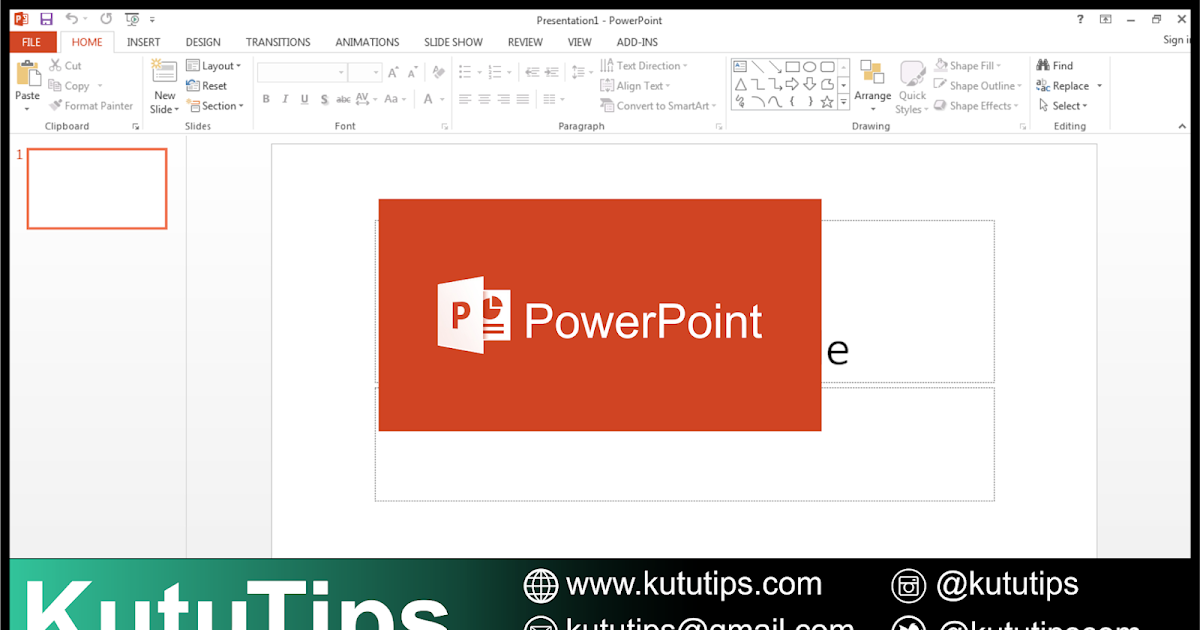
Task: Open the Select dropdown in Editing
Action: tap(1063, 106)
